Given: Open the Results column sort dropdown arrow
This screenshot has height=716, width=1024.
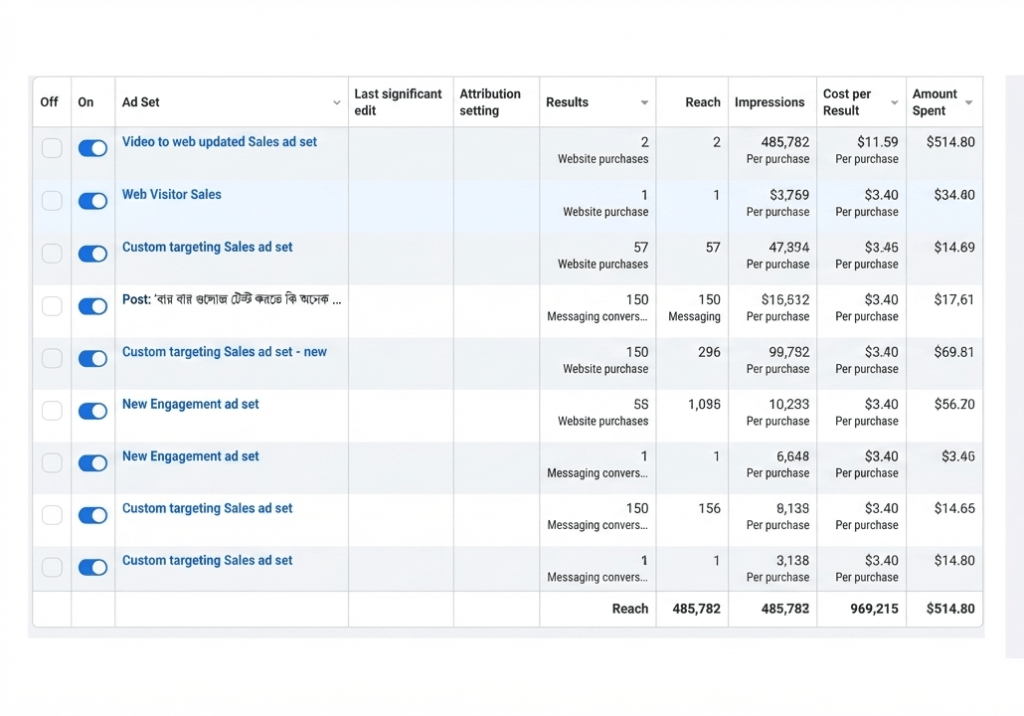Looking at the screenshot, I should coord(644,103).
